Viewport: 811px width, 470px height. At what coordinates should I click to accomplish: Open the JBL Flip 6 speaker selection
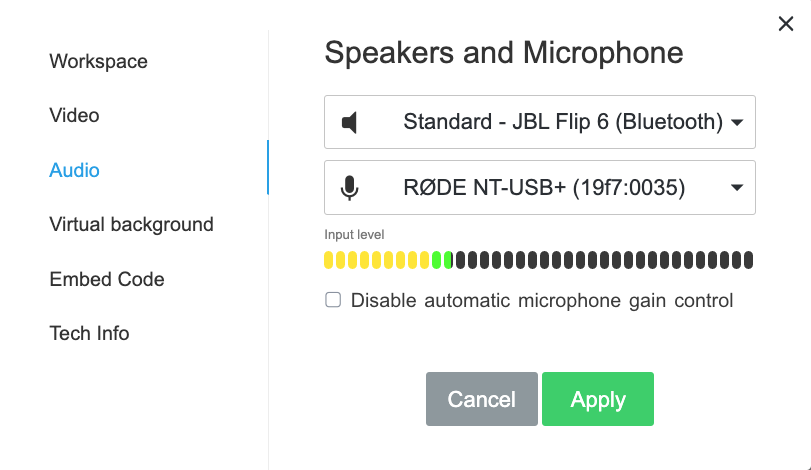[562, 123]
